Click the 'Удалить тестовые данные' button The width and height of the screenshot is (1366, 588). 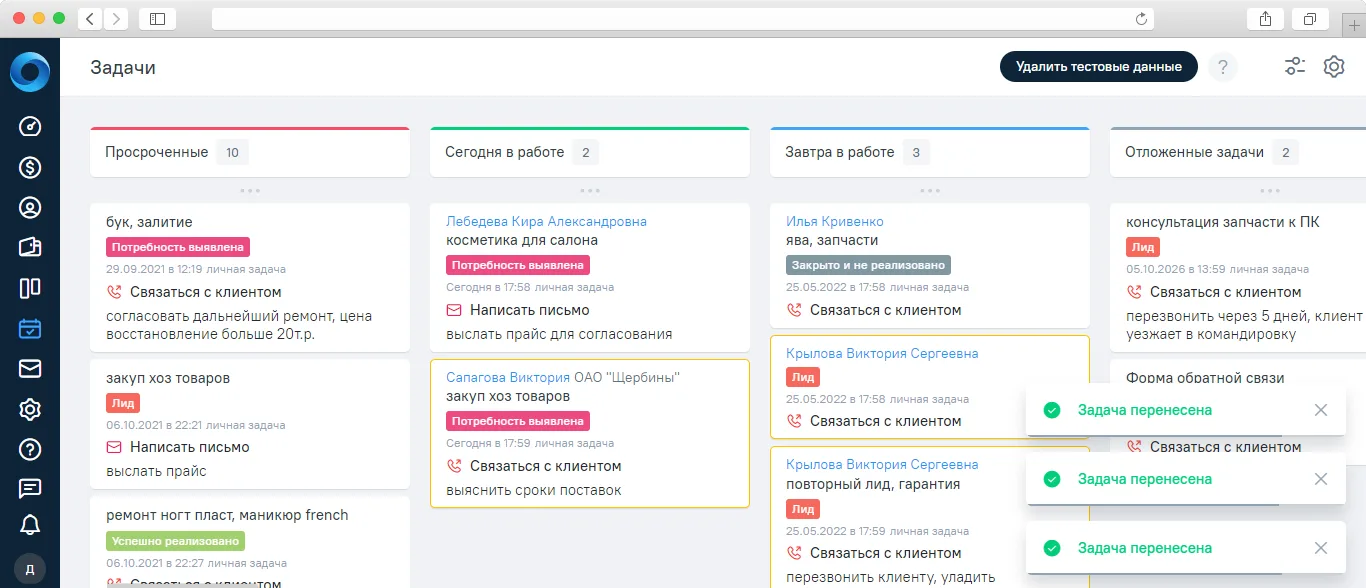click(1099, 67)
